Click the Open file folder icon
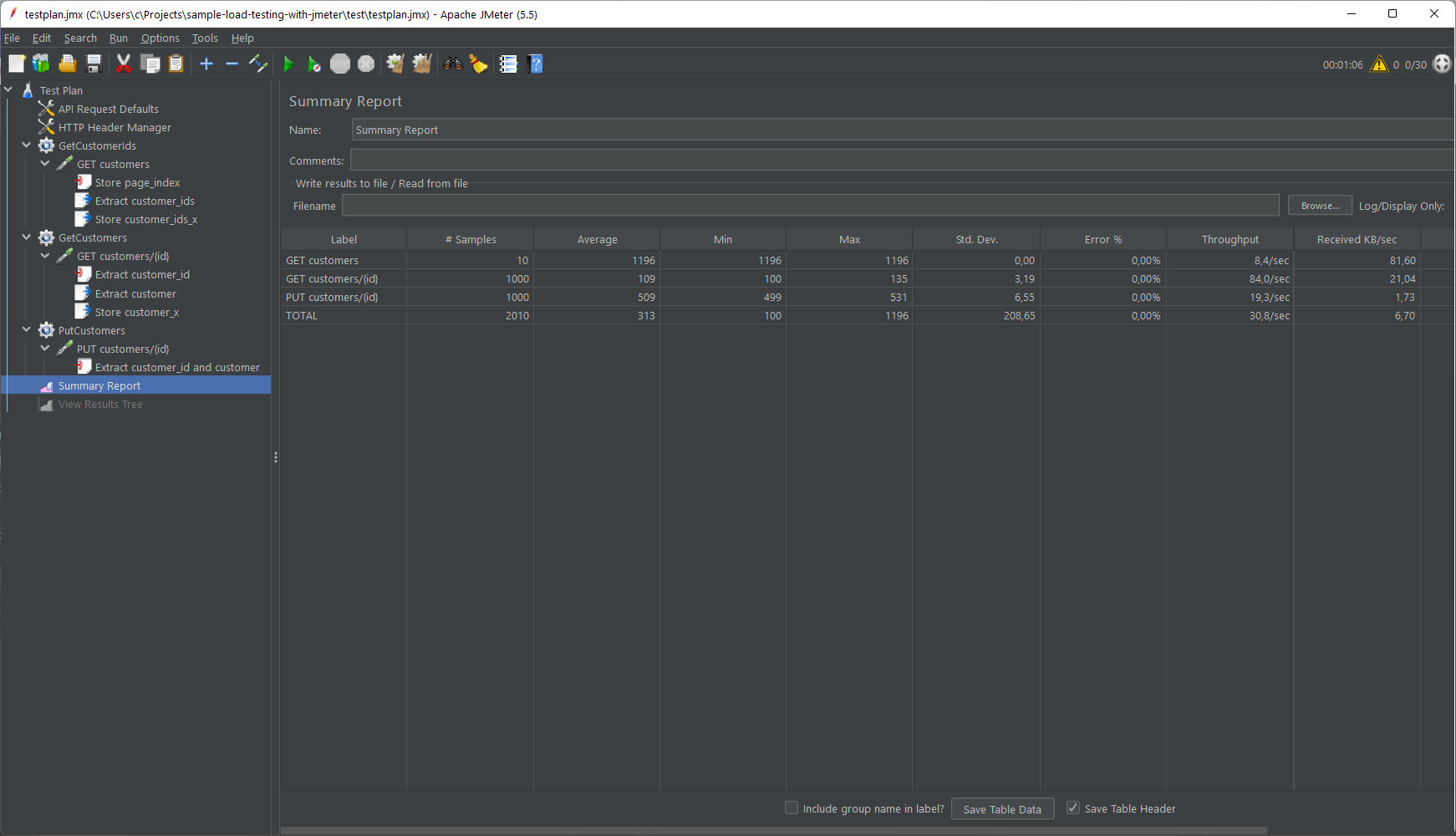Viewport: 1456px width, 836px height. 67,64
